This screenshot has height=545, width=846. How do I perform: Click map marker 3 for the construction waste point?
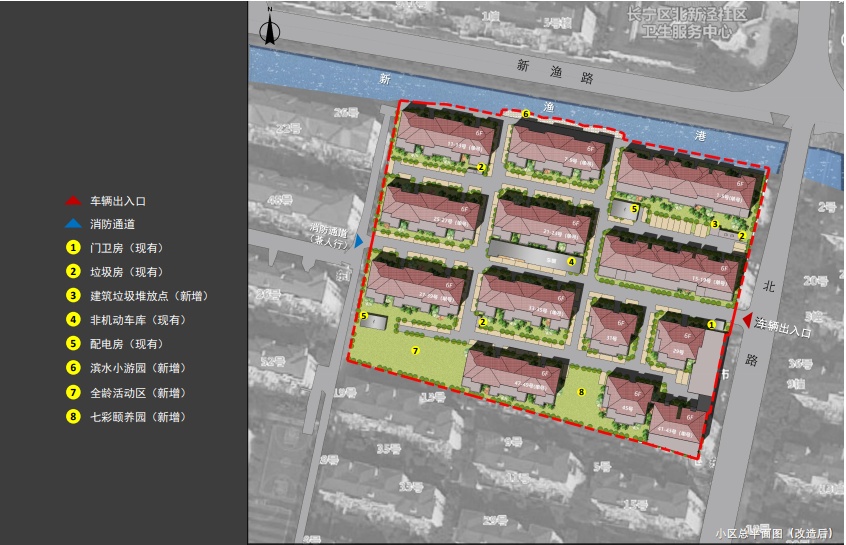point(715,224)
